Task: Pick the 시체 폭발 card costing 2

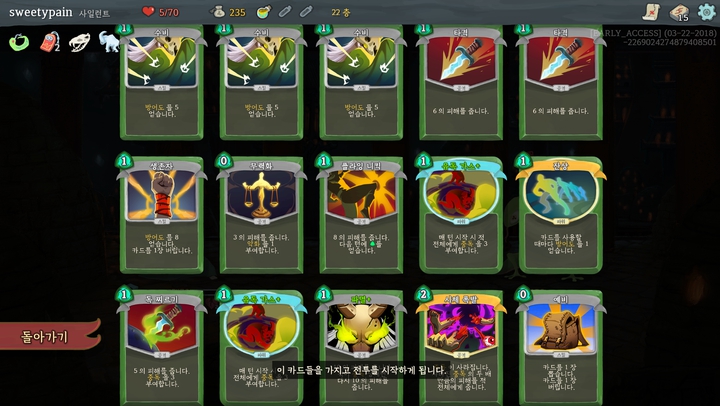Action: point(461,348)
